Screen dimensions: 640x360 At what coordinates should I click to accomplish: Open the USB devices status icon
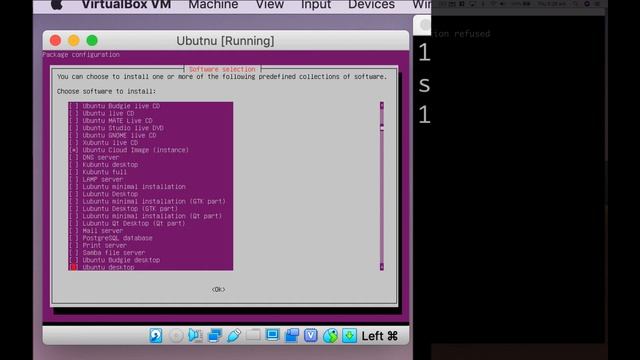click(x=233, y=336)
